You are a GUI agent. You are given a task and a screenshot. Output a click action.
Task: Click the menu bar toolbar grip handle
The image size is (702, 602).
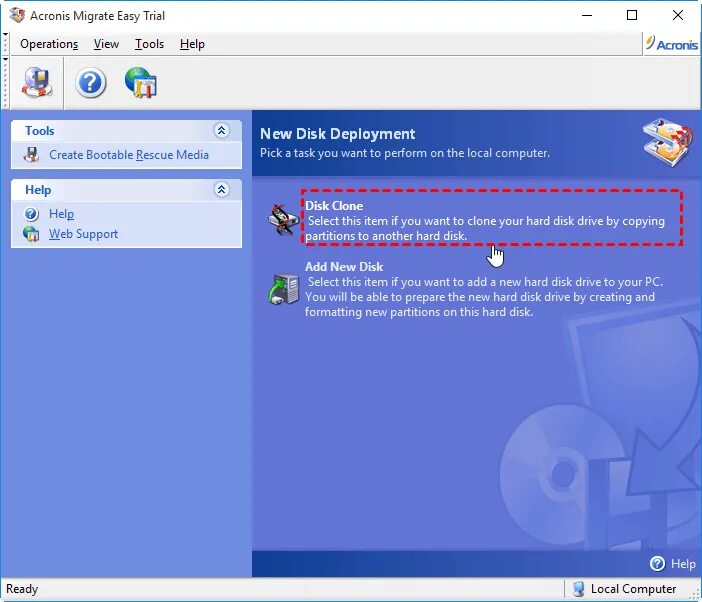click(x=5, y=44)
